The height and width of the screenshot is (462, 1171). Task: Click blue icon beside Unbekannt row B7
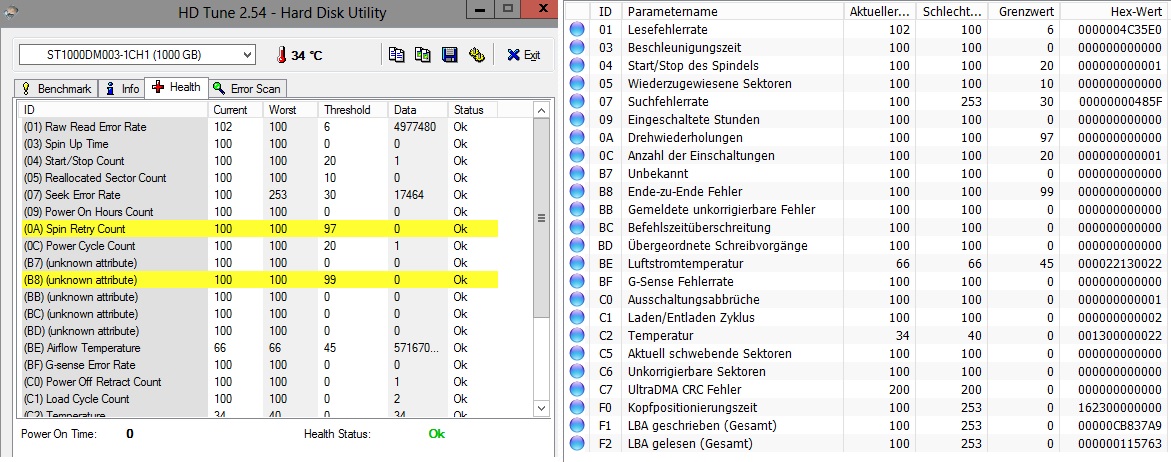[576, 174]
